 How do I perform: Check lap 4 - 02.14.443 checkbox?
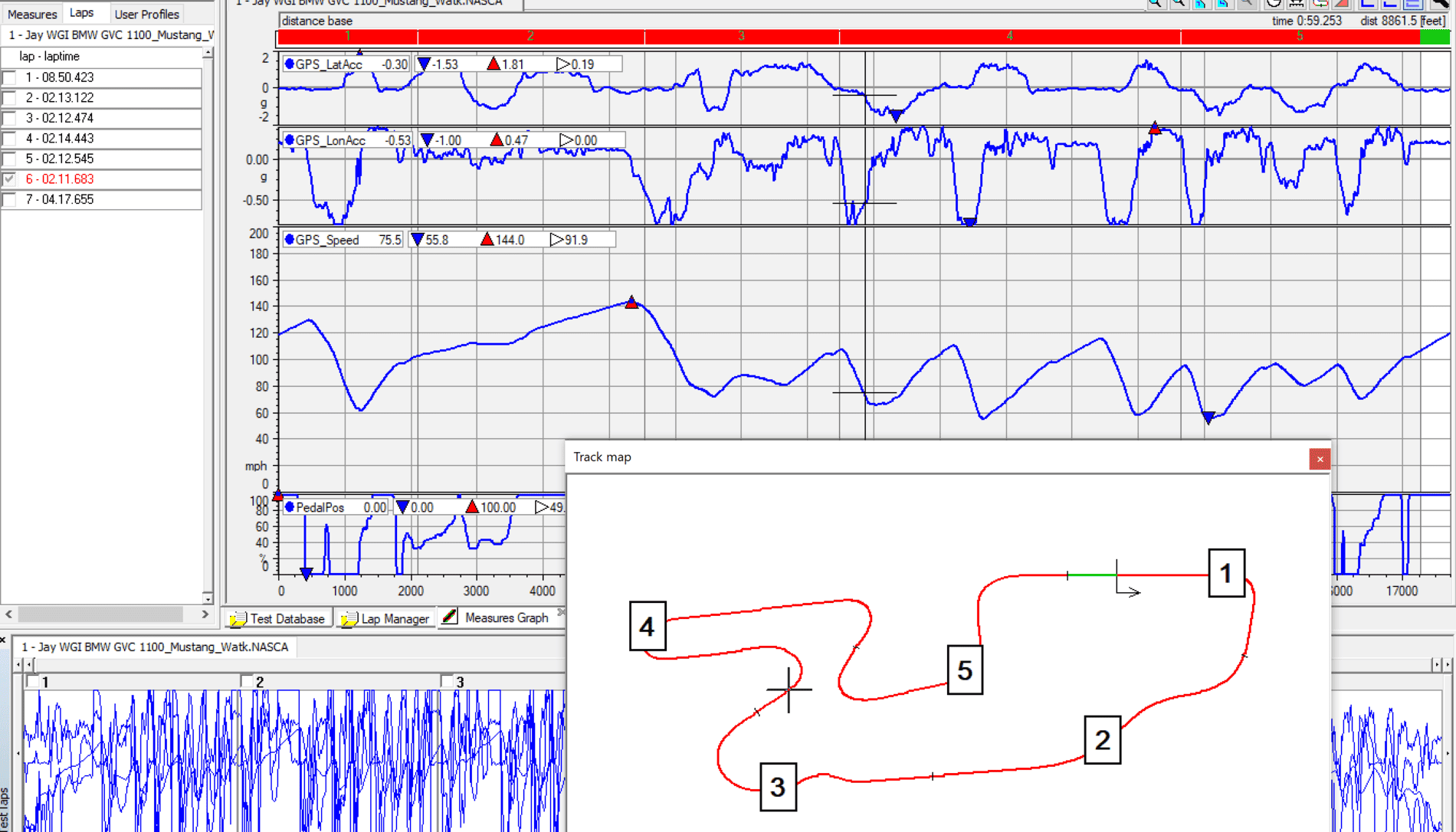pos(9,139)
